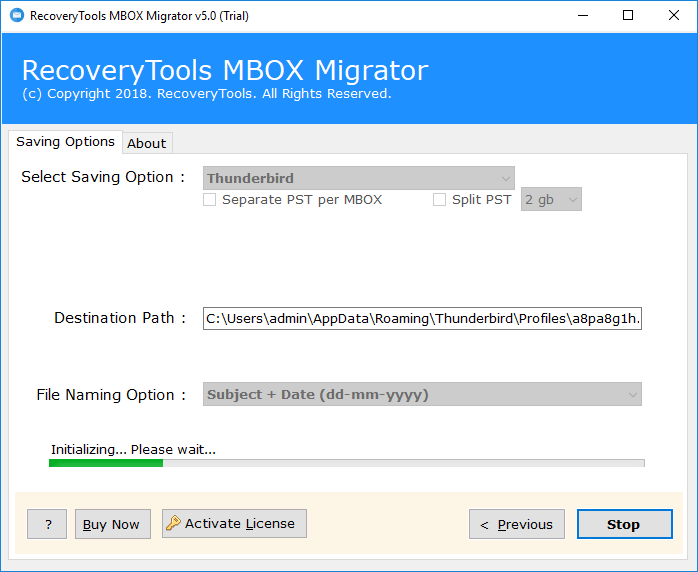Click the 'Destination Path :' label
Screen dimensions: 698x572
(120, 318)
